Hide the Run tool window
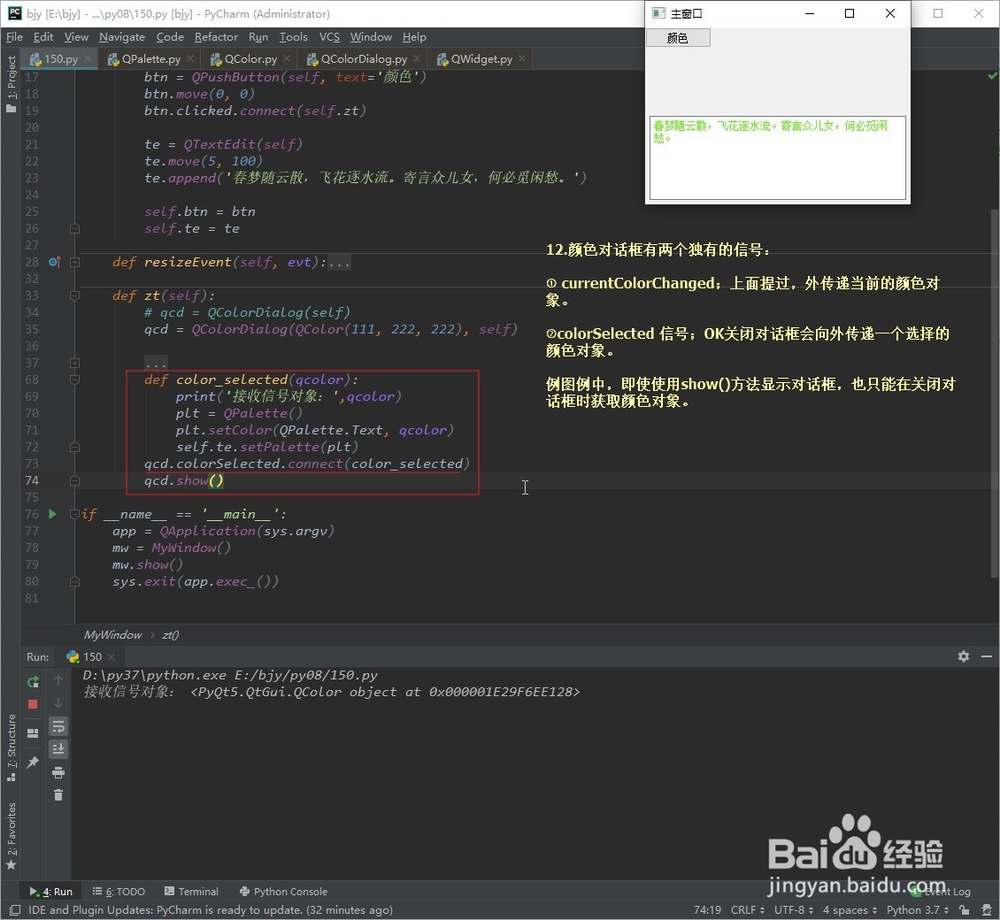1000x920 pixels. [x=986, y=656]
